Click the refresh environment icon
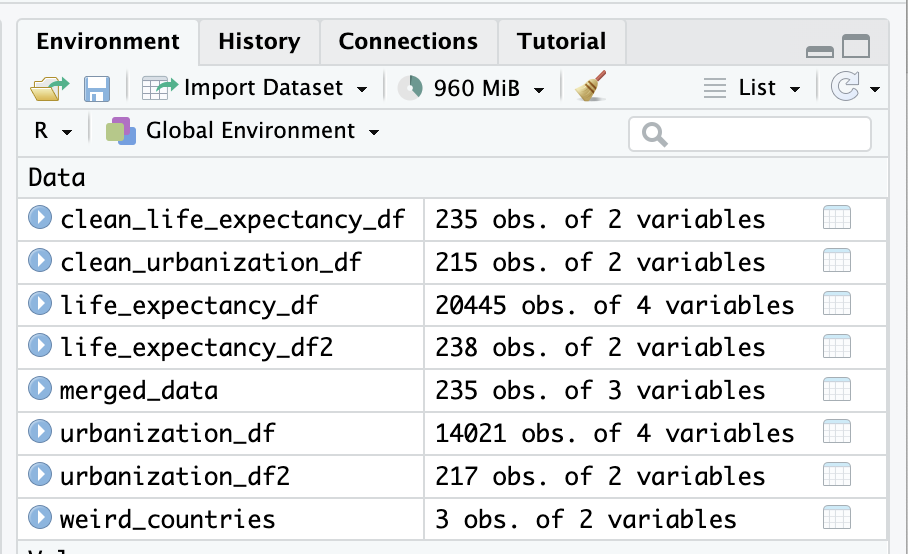 845,88
